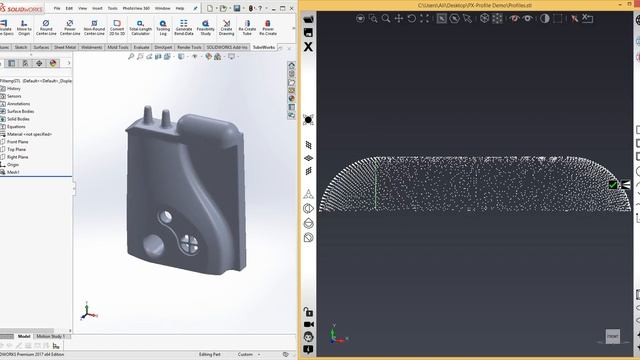
Task: Click the rotate tool in viewer toolbar
Action: click(x=412, y=18)
